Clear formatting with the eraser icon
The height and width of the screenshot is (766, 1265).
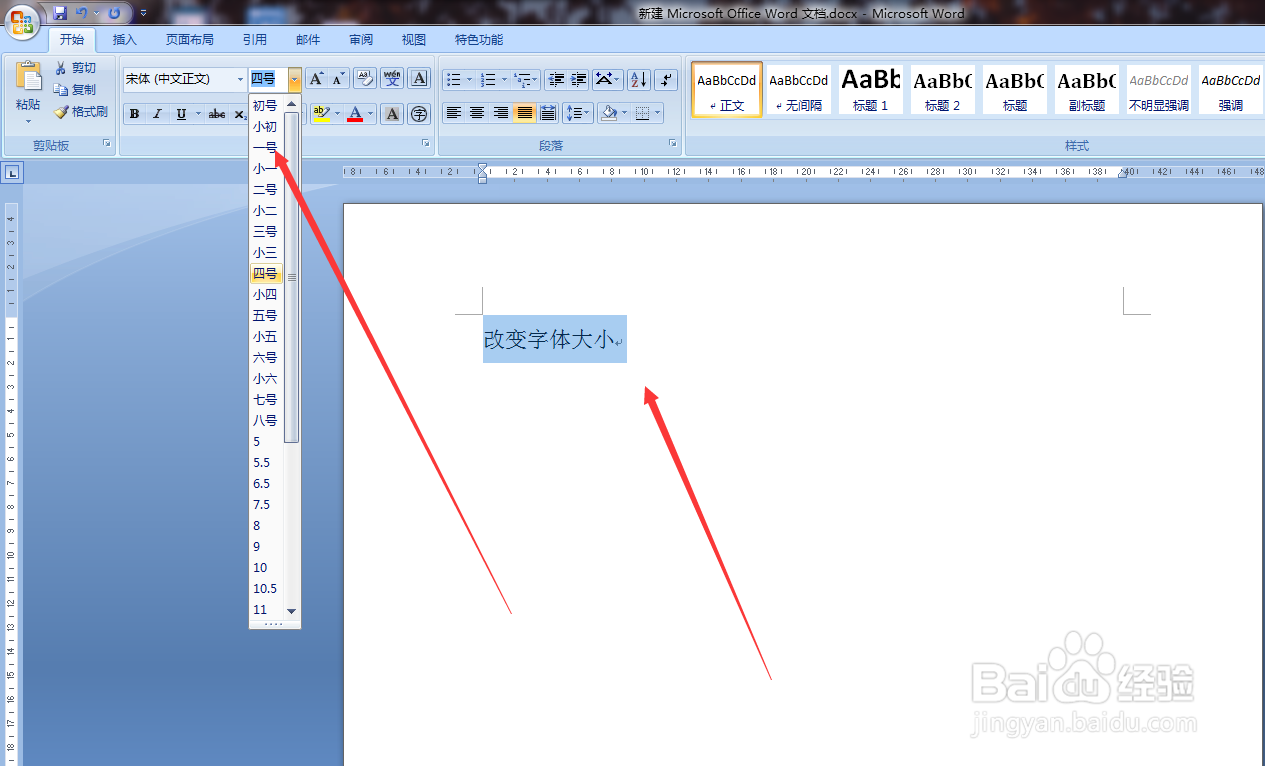tap(365, 79)
